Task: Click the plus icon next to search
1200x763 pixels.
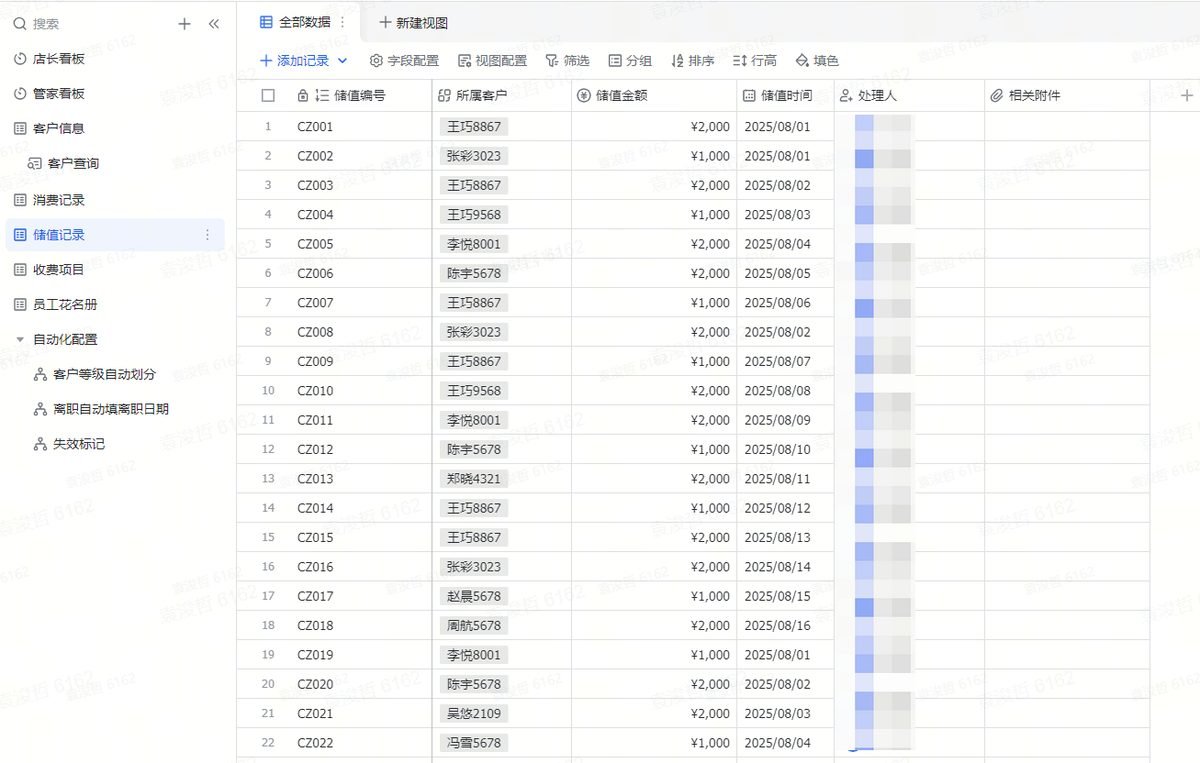Action: [184, 24]
